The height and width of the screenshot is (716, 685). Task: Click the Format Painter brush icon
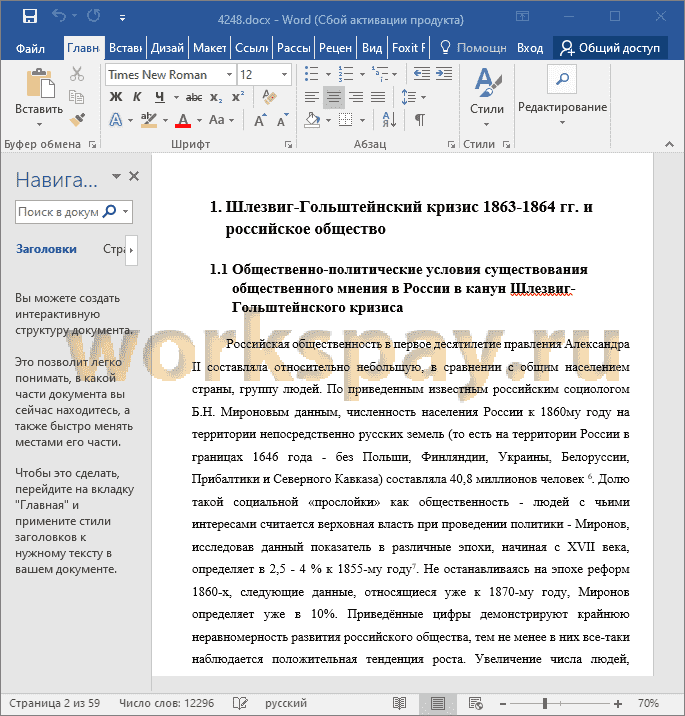(77, 120)
